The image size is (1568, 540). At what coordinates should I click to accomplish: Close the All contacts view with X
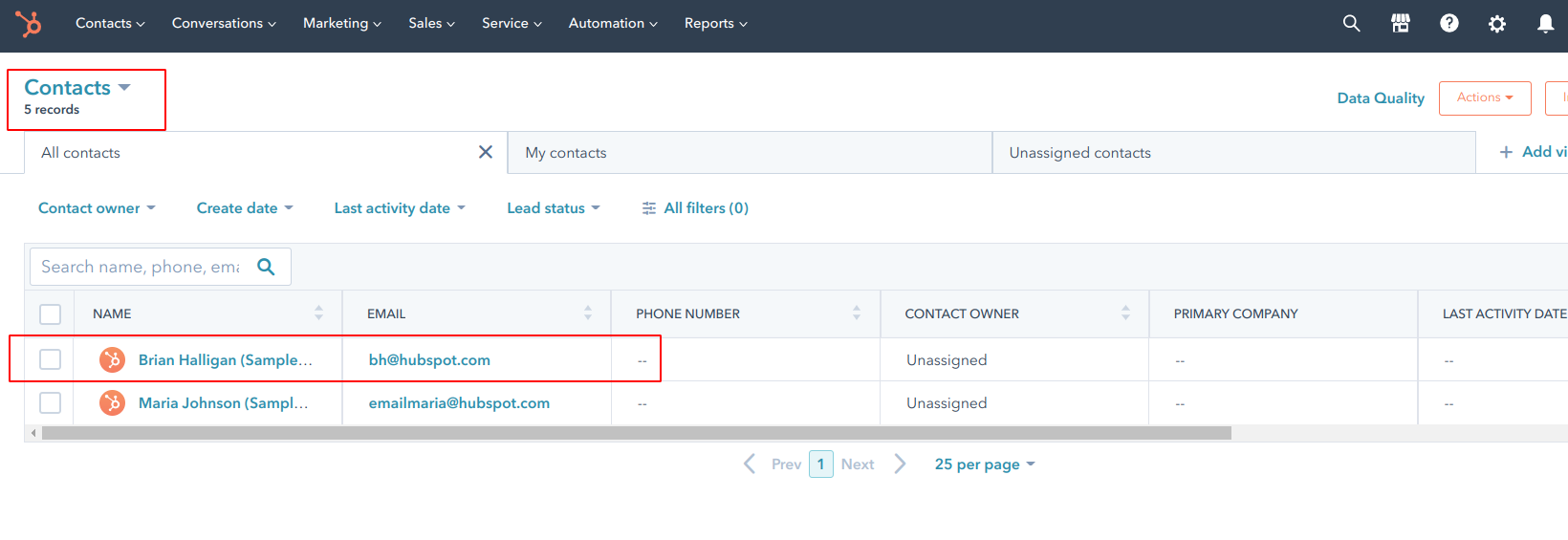[x=486, y=152]
